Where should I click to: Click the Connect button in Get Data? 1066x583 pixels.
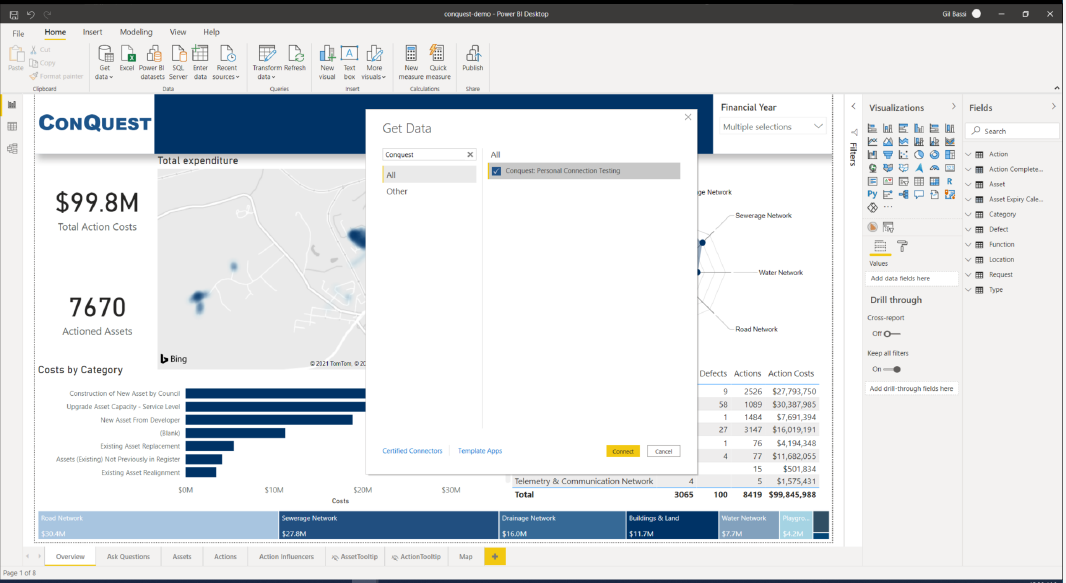[x=623, y=451]
